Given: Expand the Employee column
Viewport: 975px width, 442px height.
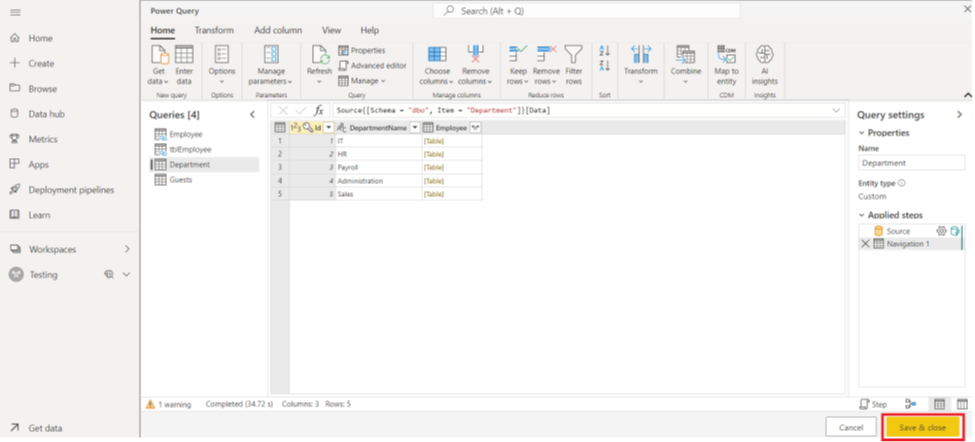Looking at the screenshot, I should 476,127.
